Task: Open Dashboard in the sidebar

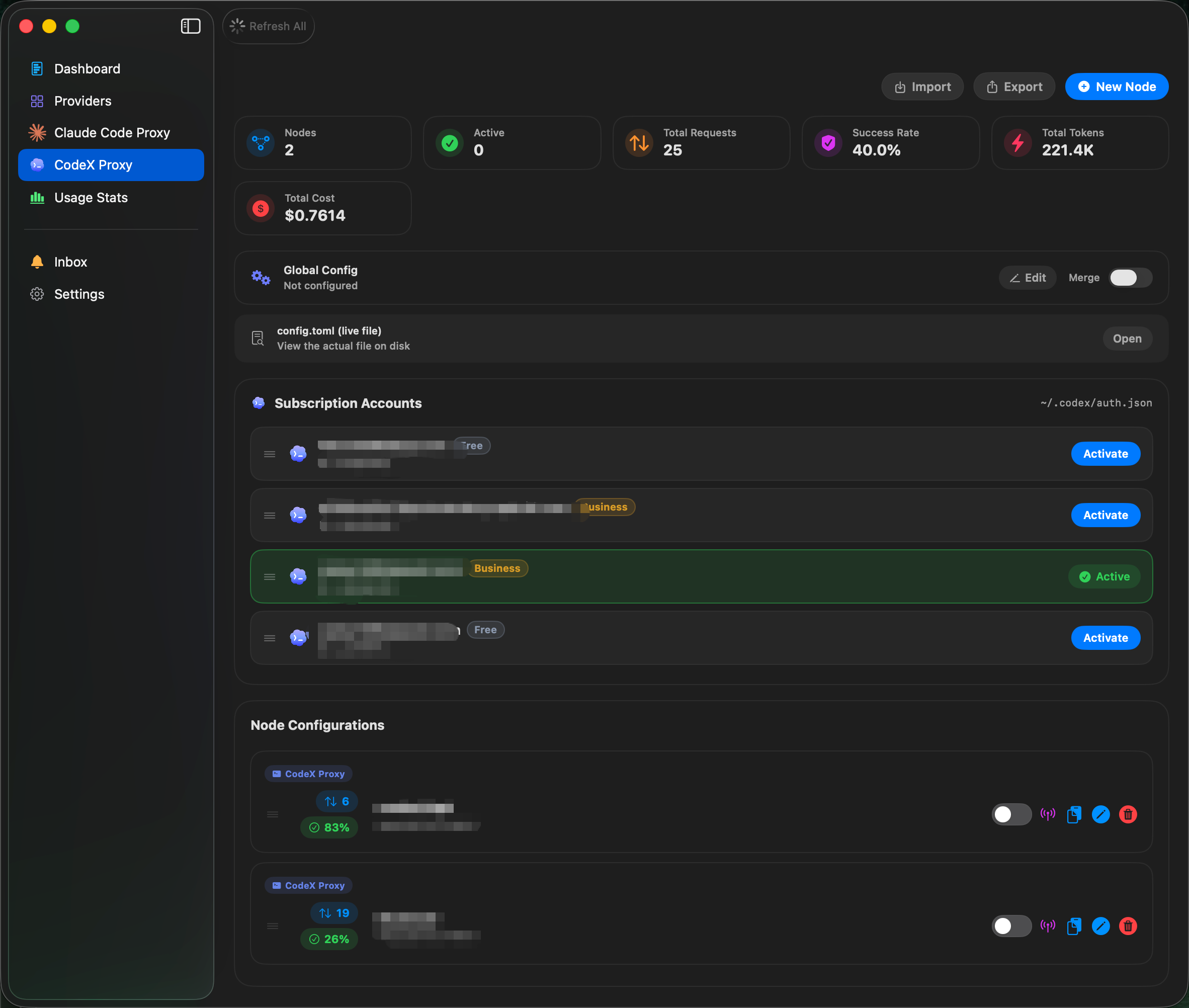Action: [111, 68]
